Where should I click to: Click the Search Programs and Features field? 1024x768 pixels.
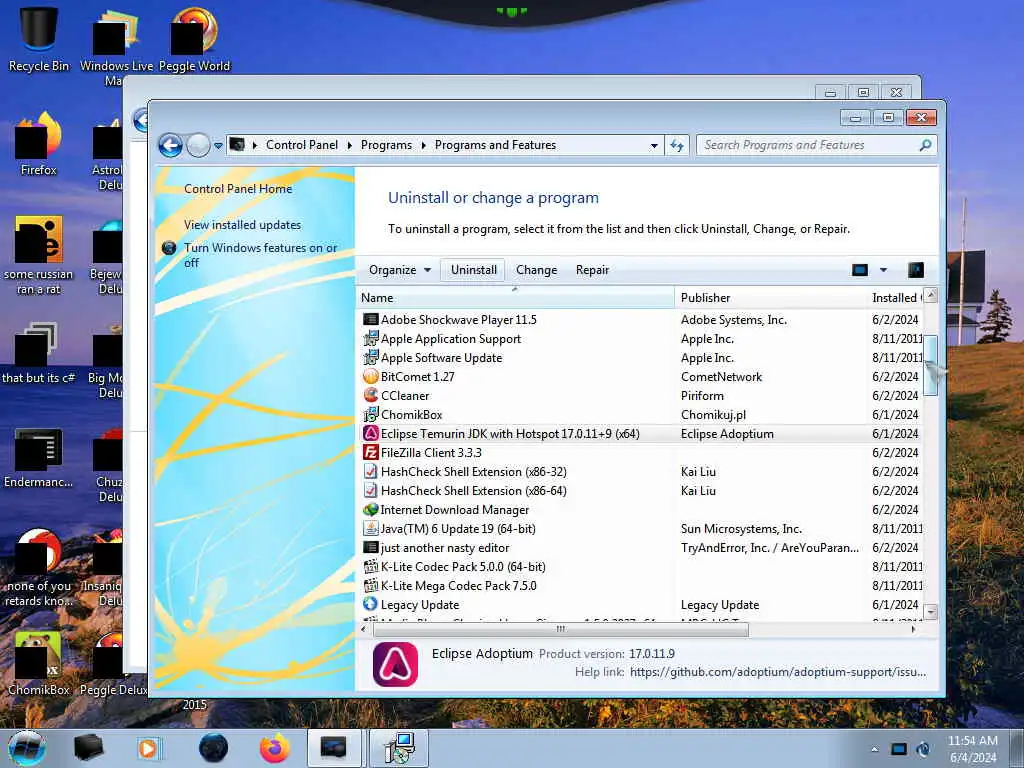tap(816, 145)
